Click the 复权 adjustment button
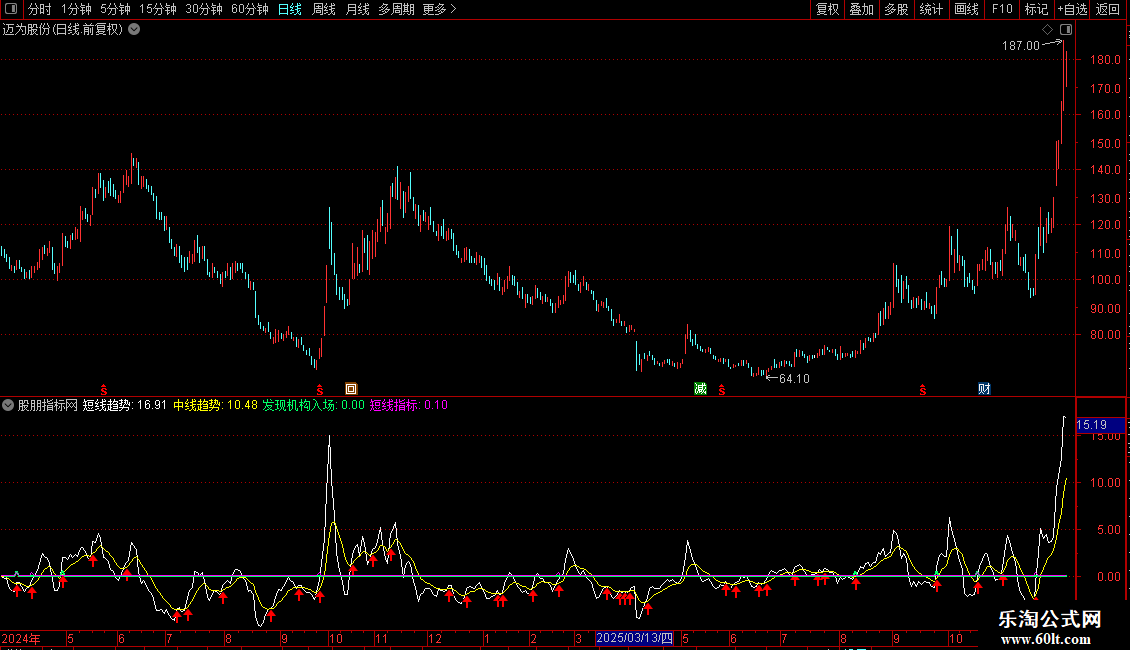The width and height of the screenshot is (1130, 650). [x=827, y=9]
